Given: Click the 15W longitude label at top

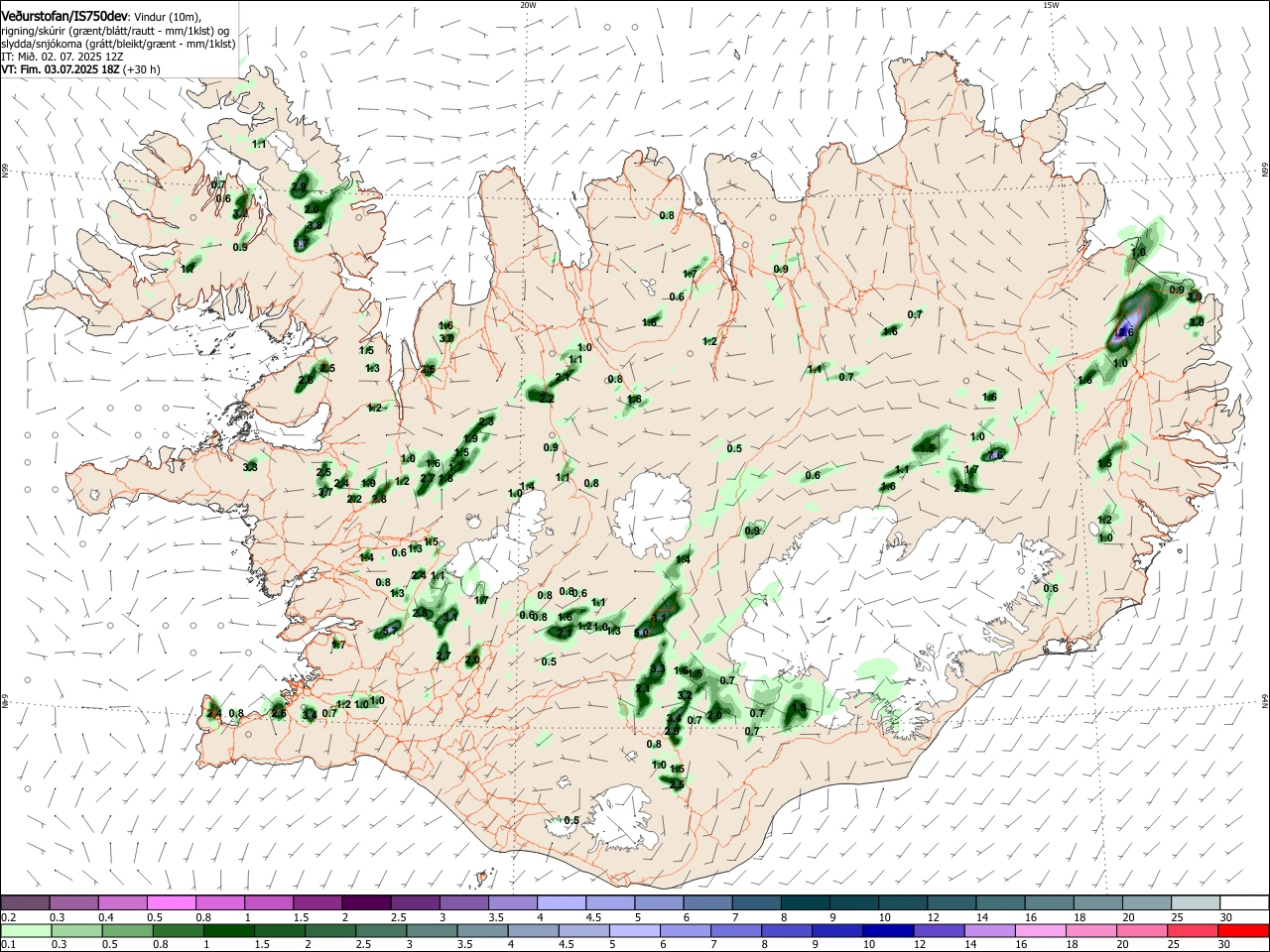Looking at the screenshot, I should point(1051,5).
